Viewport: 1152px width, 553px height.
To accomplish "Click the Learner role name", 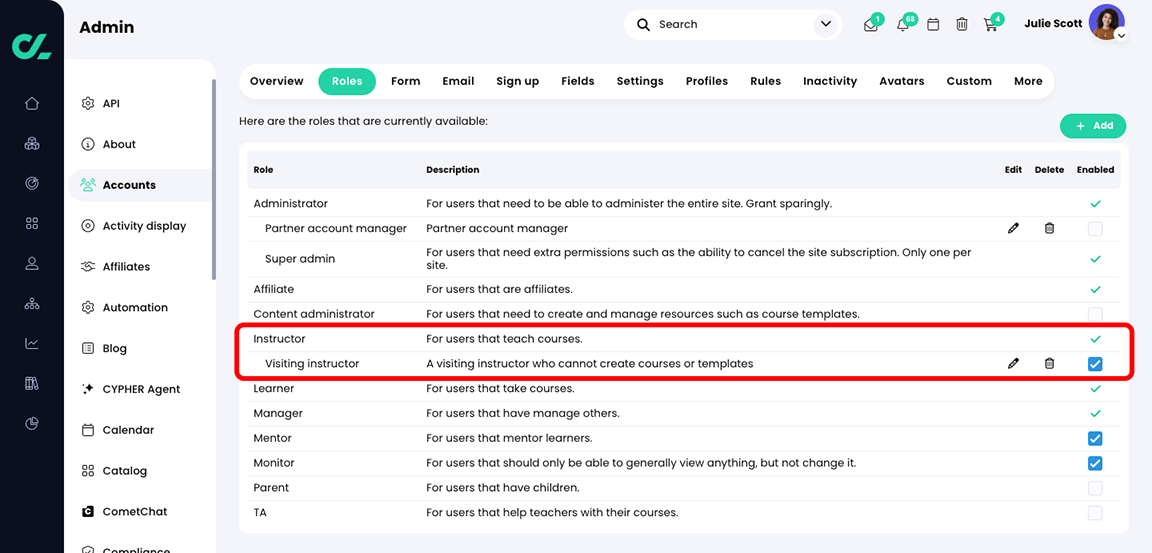I will point(273,388).
